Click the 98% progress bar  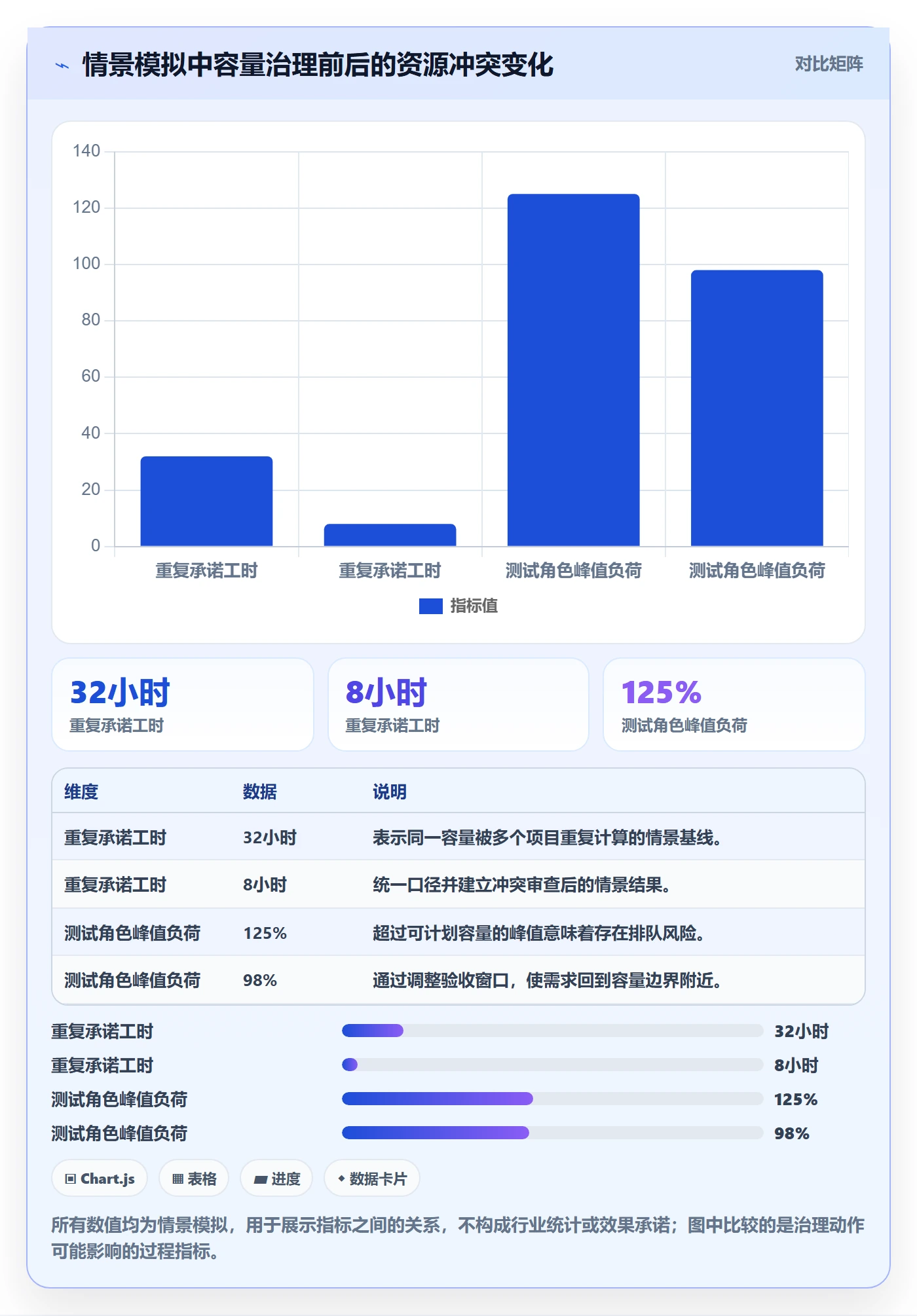pyautogui.click(x=552, y=1133)
